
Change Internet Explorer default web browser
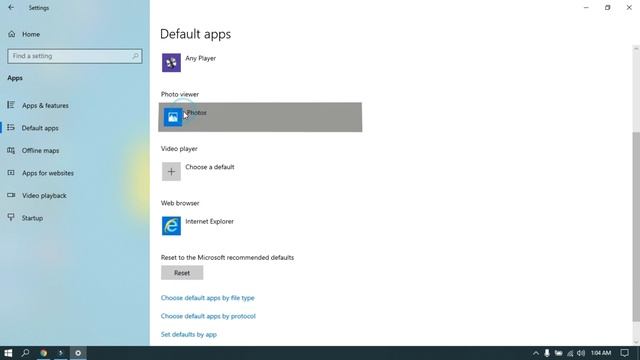209,221
